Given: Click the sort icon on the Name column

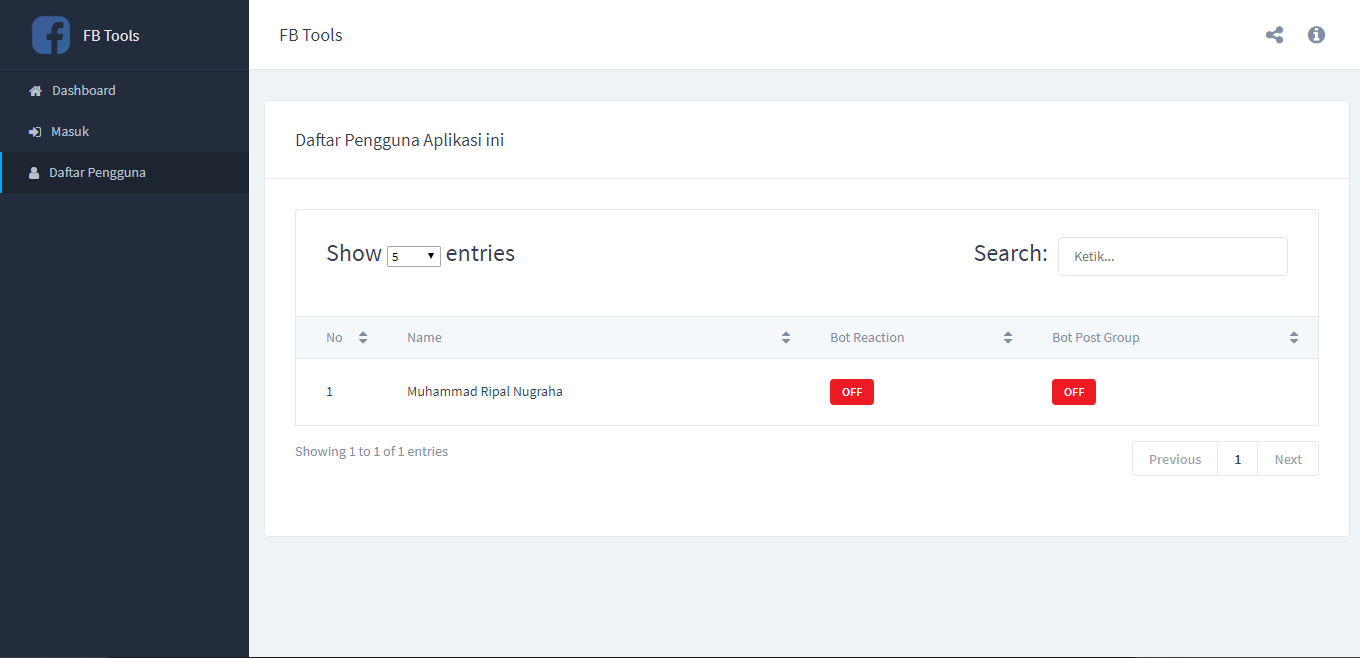Looking at the screenshot, I should click(786, 337).
